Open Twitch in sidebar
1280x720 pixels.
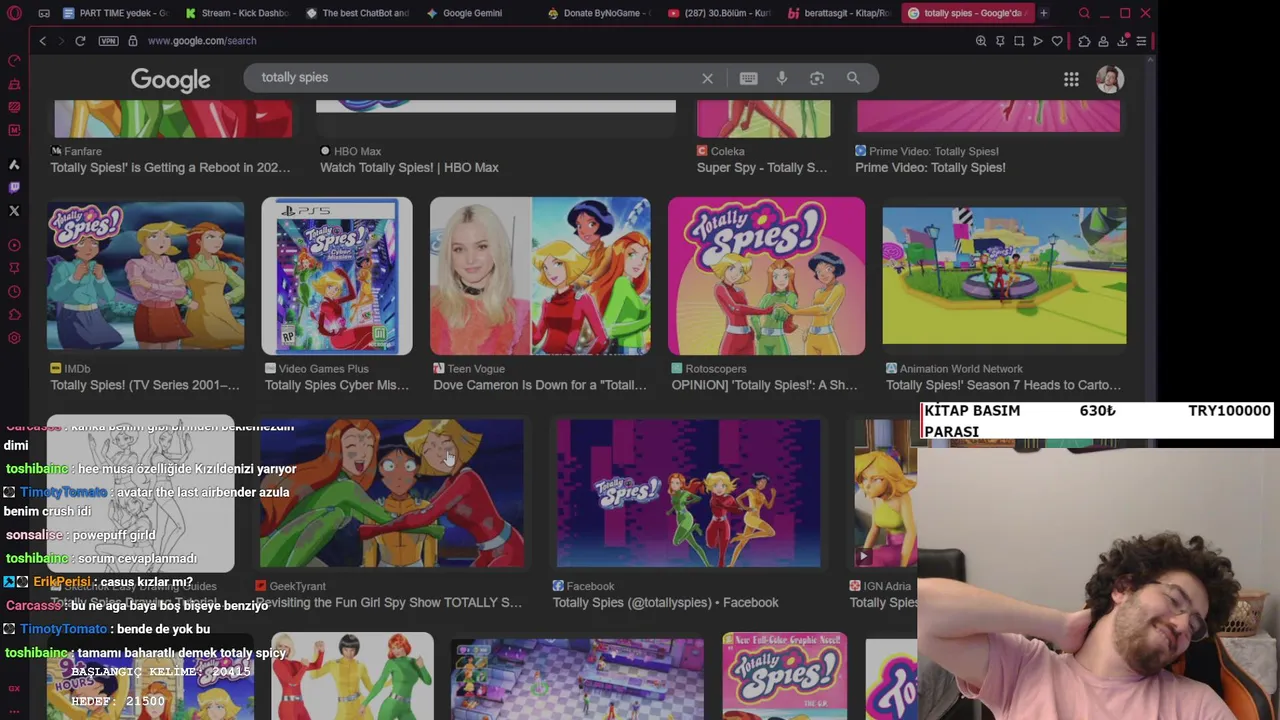14,187
